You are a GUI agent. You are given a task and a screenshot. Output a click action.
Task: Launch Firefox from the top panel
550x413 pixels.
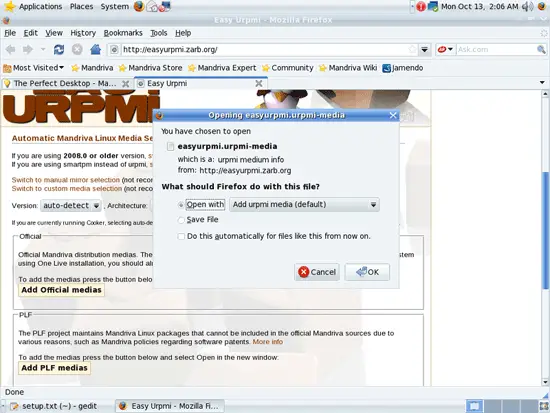[x=139, y=6]
